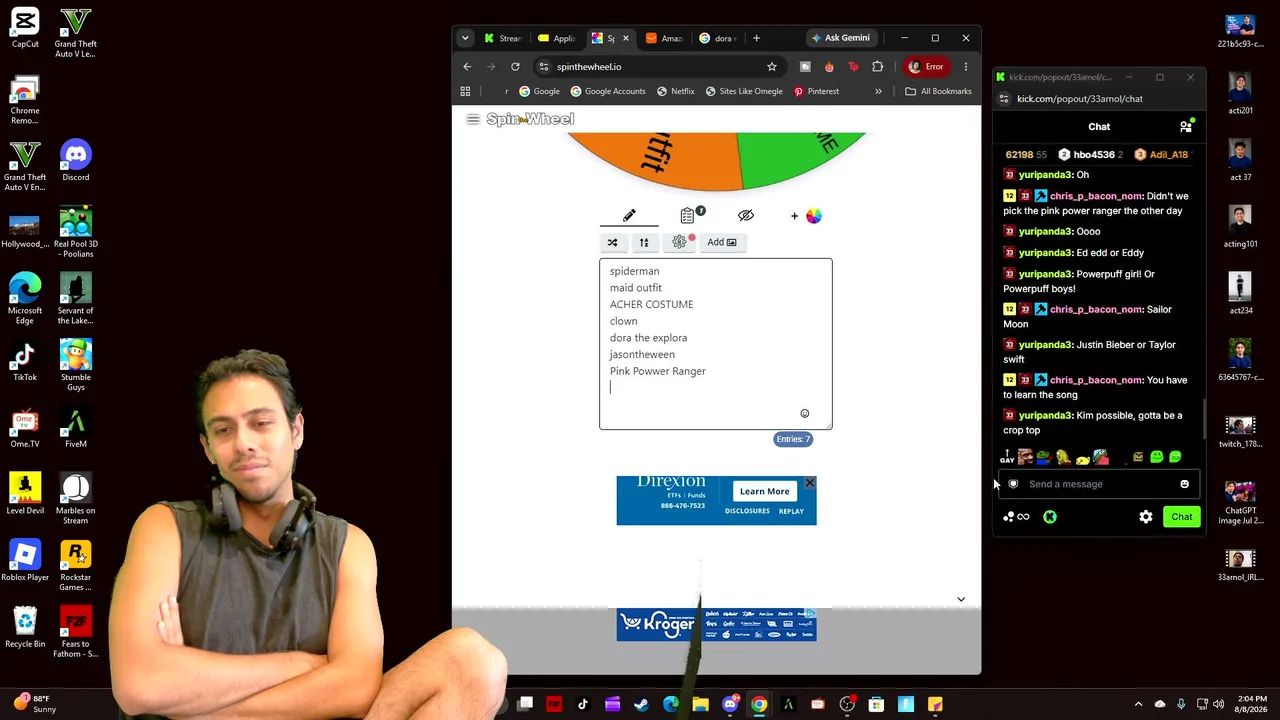Open the Recycle Bin
The width and height of the screenshot is (1280, 720).
(x=25, y=628)
